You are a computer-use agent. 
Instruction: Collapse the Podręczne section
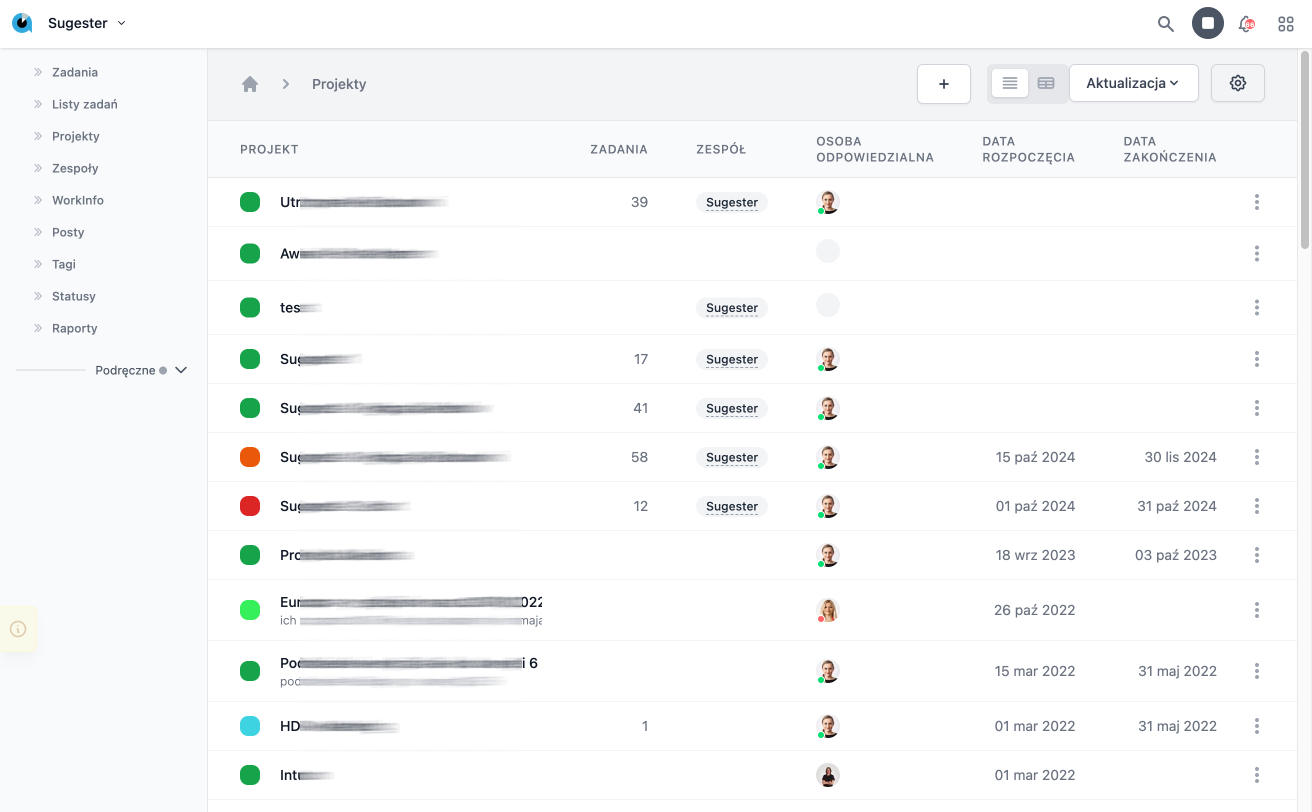(x=180, y=369)
